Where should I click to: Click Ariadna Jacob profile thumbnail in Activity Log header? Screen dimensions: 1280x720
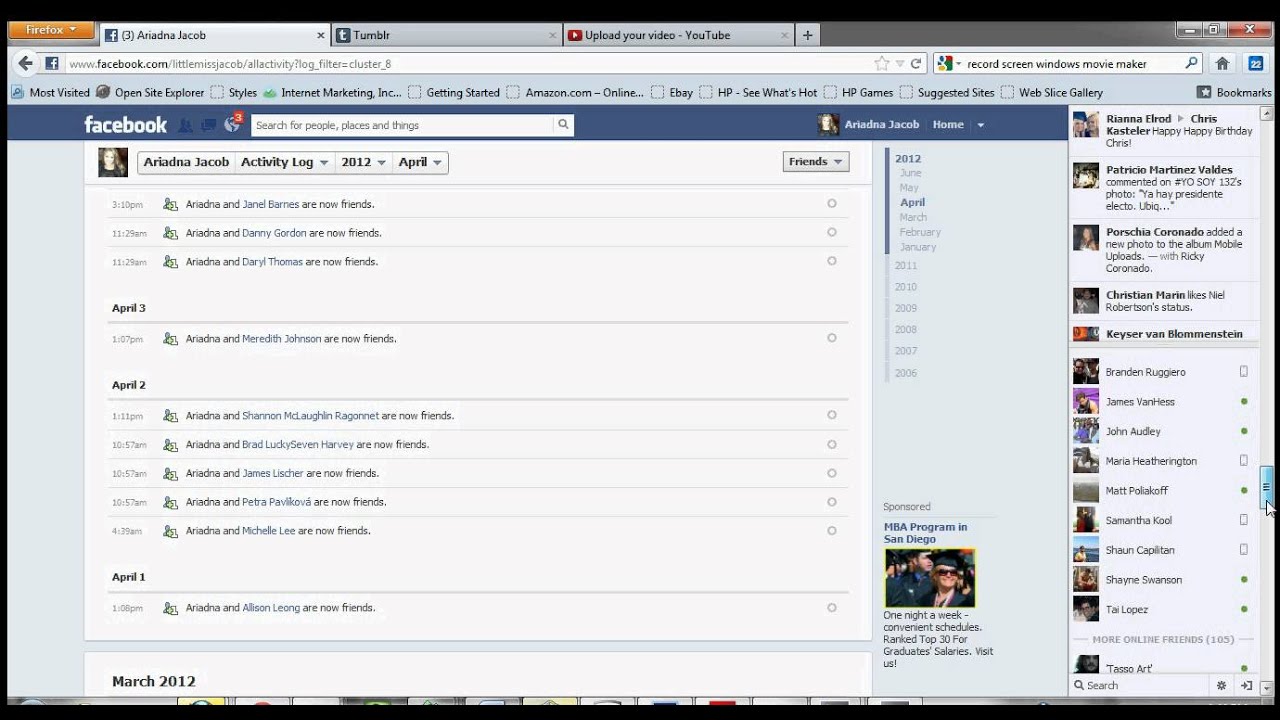[113, 162]
